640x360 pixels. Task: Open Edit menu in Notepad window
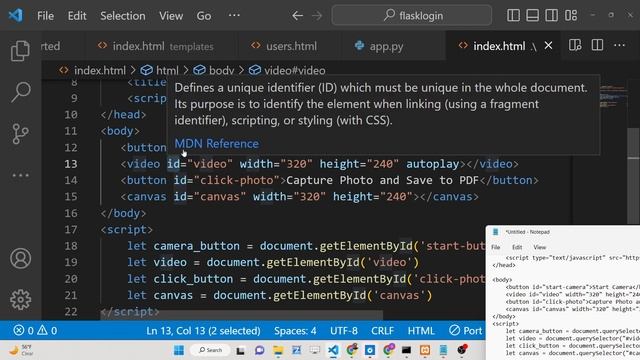point(517,247)
